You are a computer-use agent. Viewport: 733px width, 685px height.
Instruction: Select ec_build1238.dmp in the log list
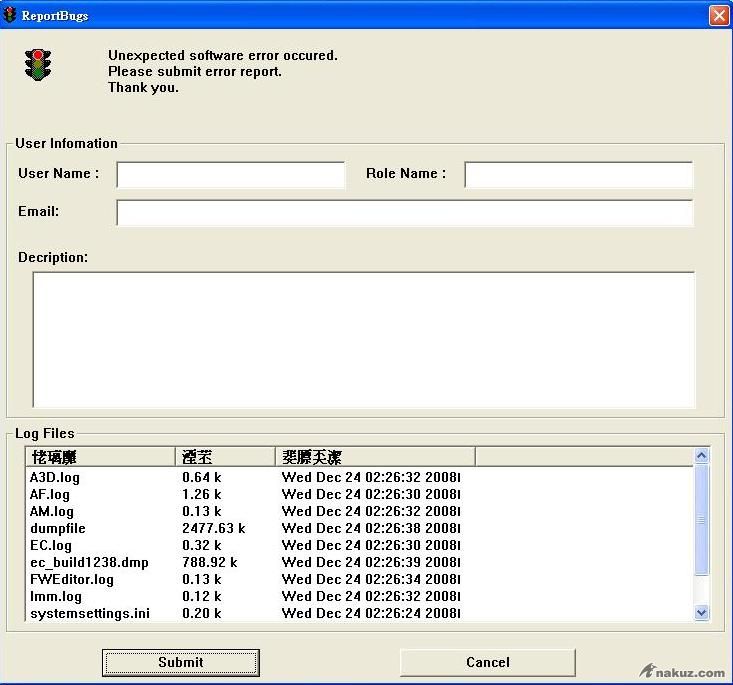point(89,562)
